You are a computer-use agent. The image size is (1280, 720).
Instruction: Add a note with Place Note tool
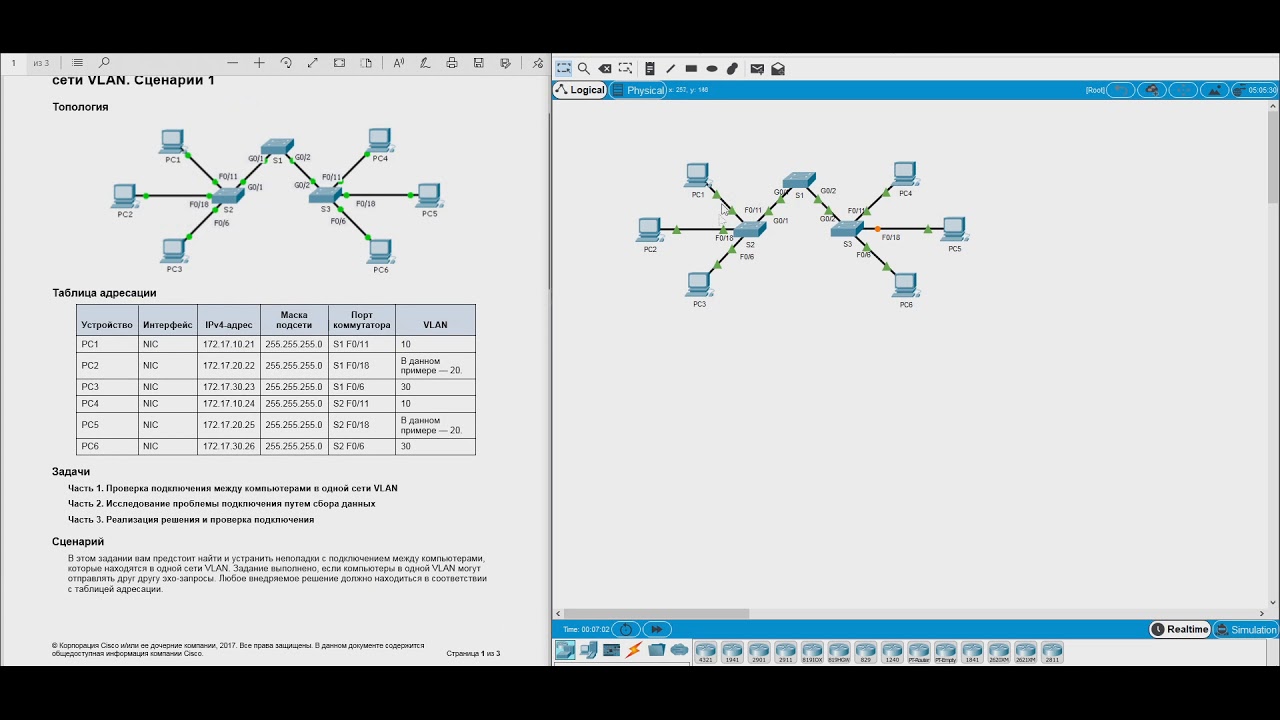coord(650,69)
